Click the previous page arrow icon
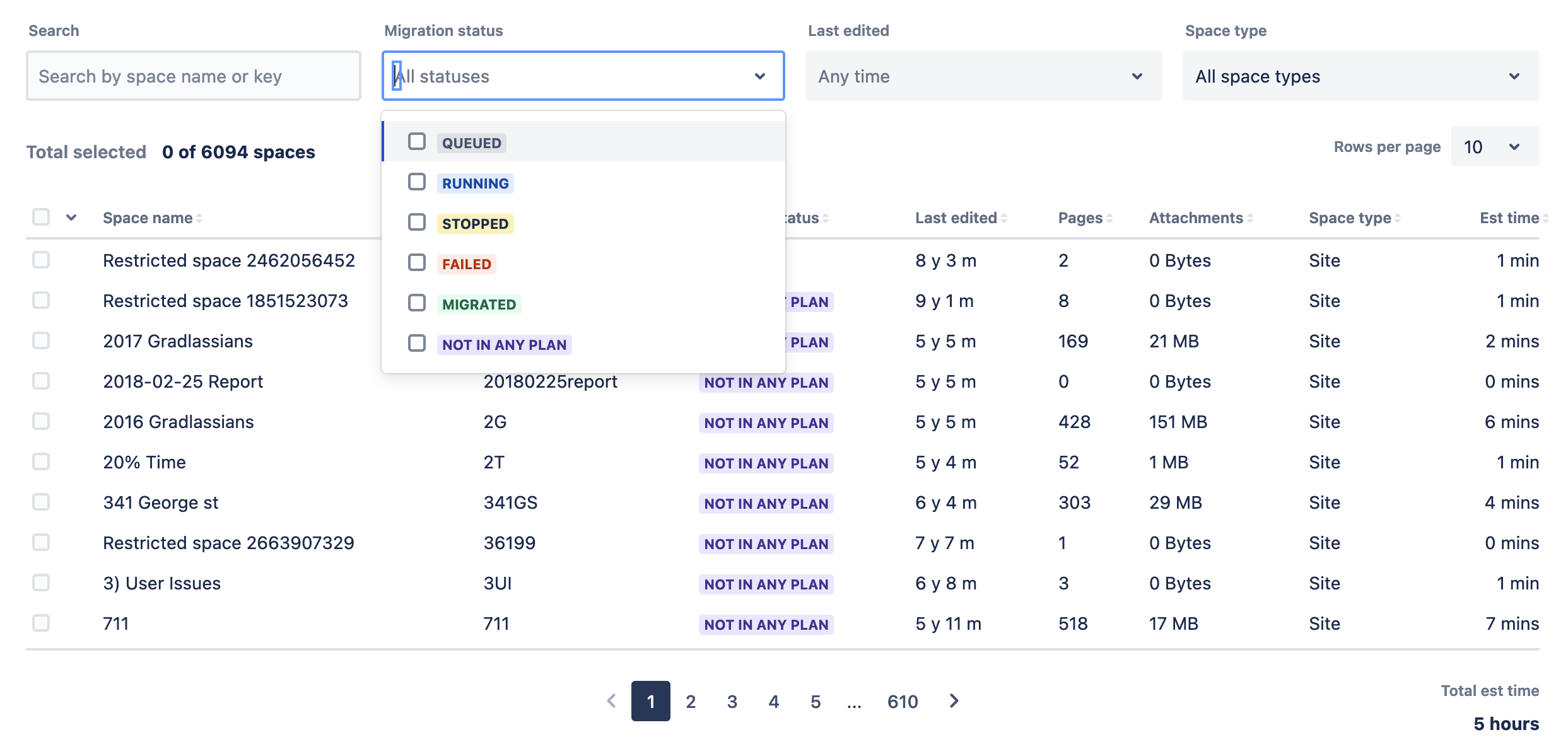Image resolution: width=1568 pixels, height=754 pixels. [611, 701]
